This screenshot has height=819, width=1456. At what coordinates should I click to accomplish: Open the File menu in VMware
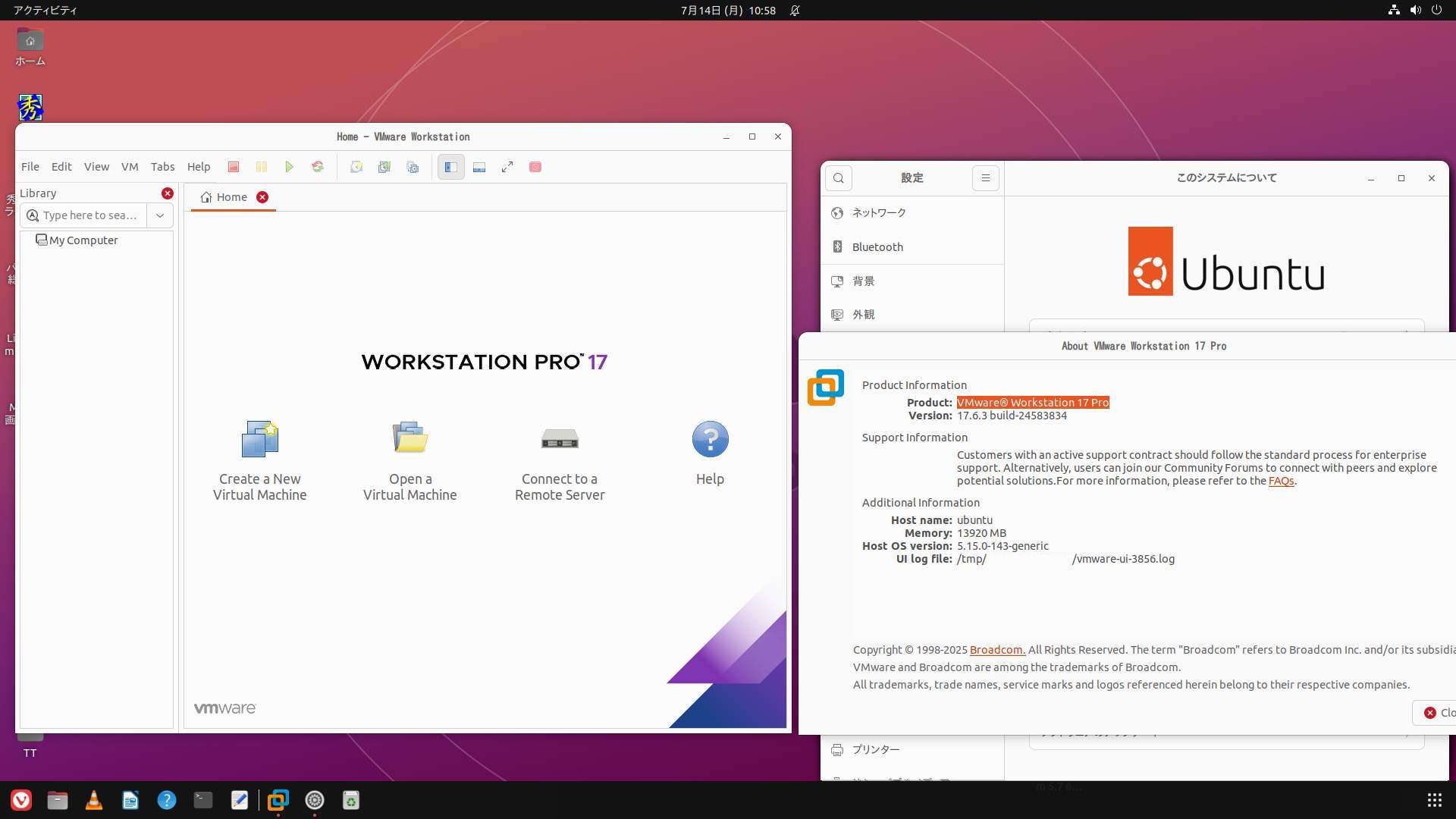(x=30, y=167)
